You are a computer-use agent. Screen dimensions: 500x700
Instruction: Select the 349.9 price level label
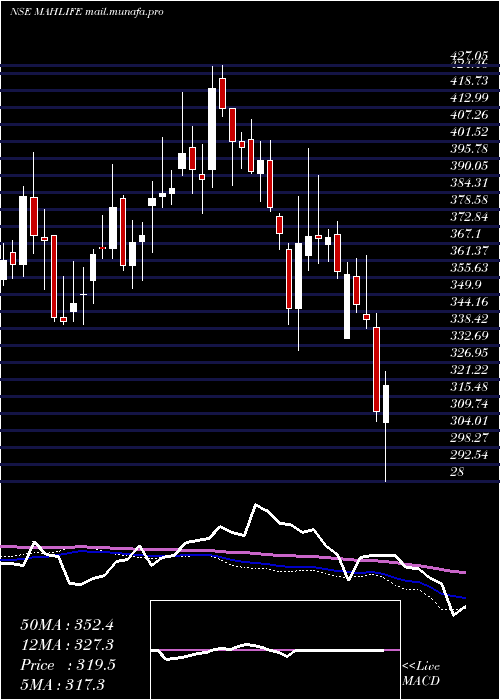(x=466, y=284)
